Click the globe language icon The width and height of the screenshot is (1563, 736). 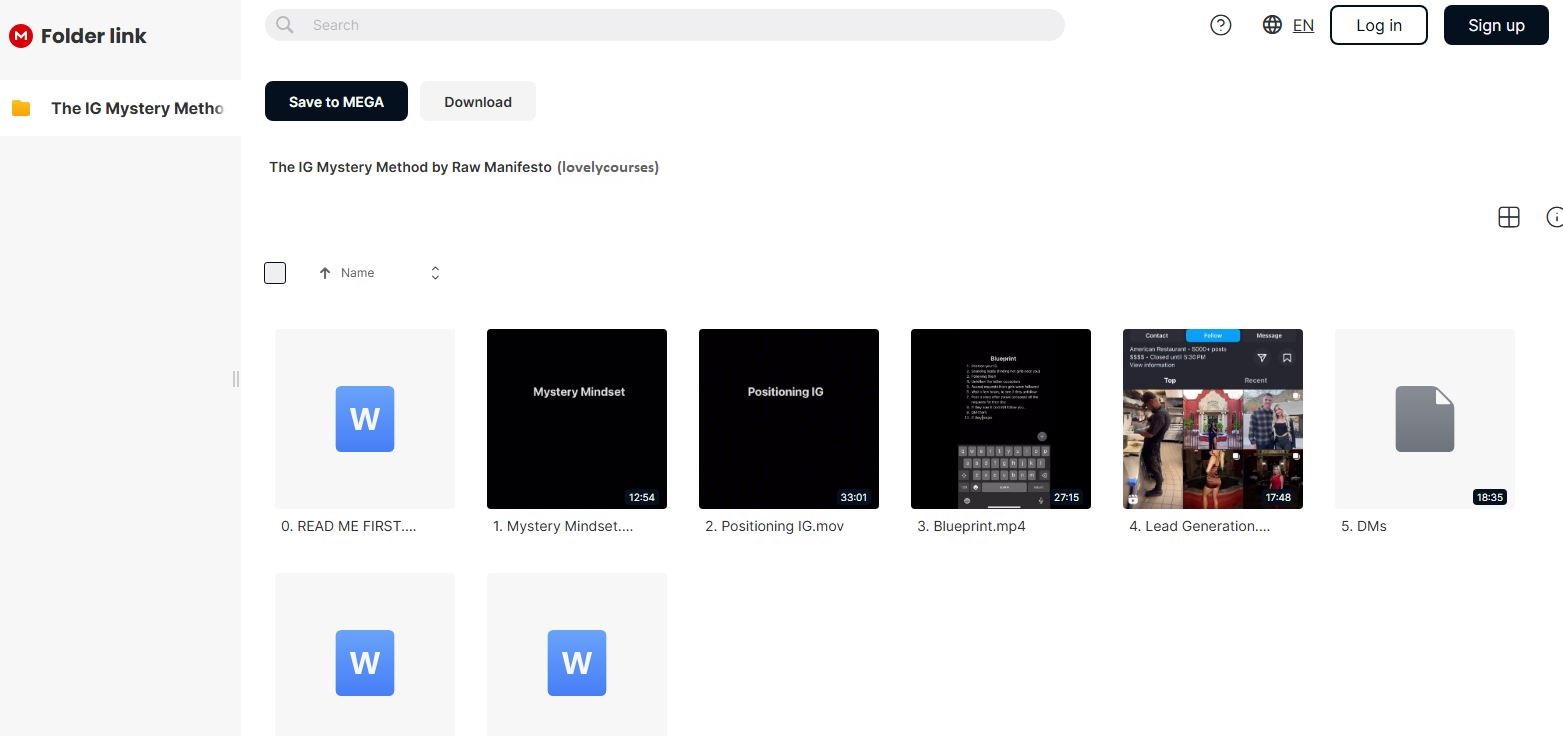pos(1272,25)
